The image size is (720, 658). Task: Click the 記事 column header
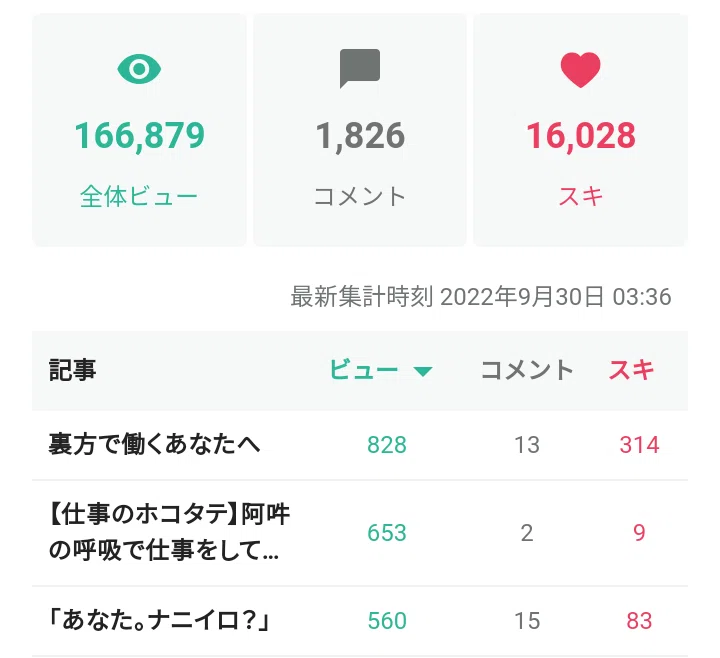73,370
